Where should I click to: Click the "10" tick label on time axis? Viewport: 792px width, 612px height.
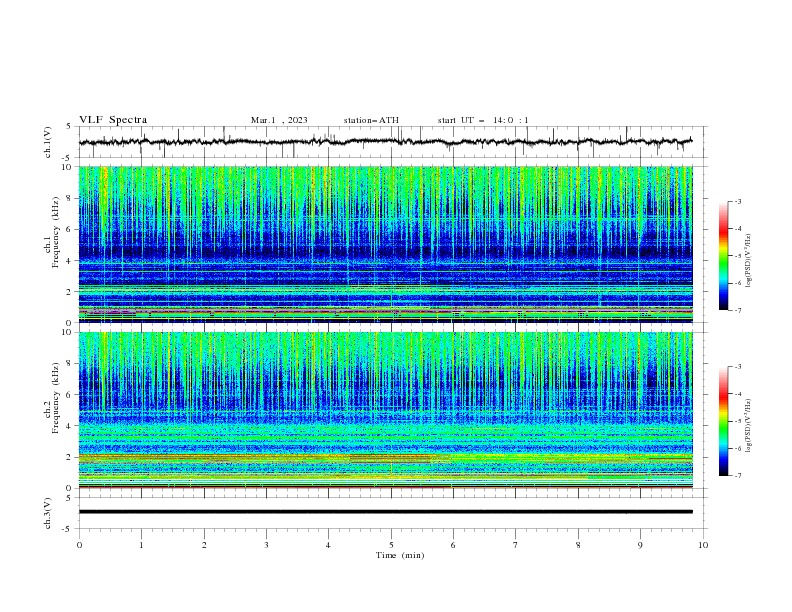point(703,545)
